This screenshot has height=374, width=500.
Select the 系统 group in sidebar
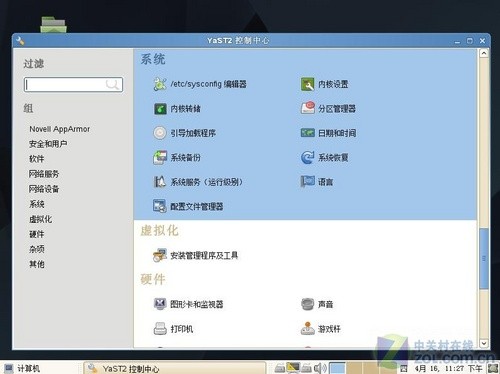pos(37,204)
